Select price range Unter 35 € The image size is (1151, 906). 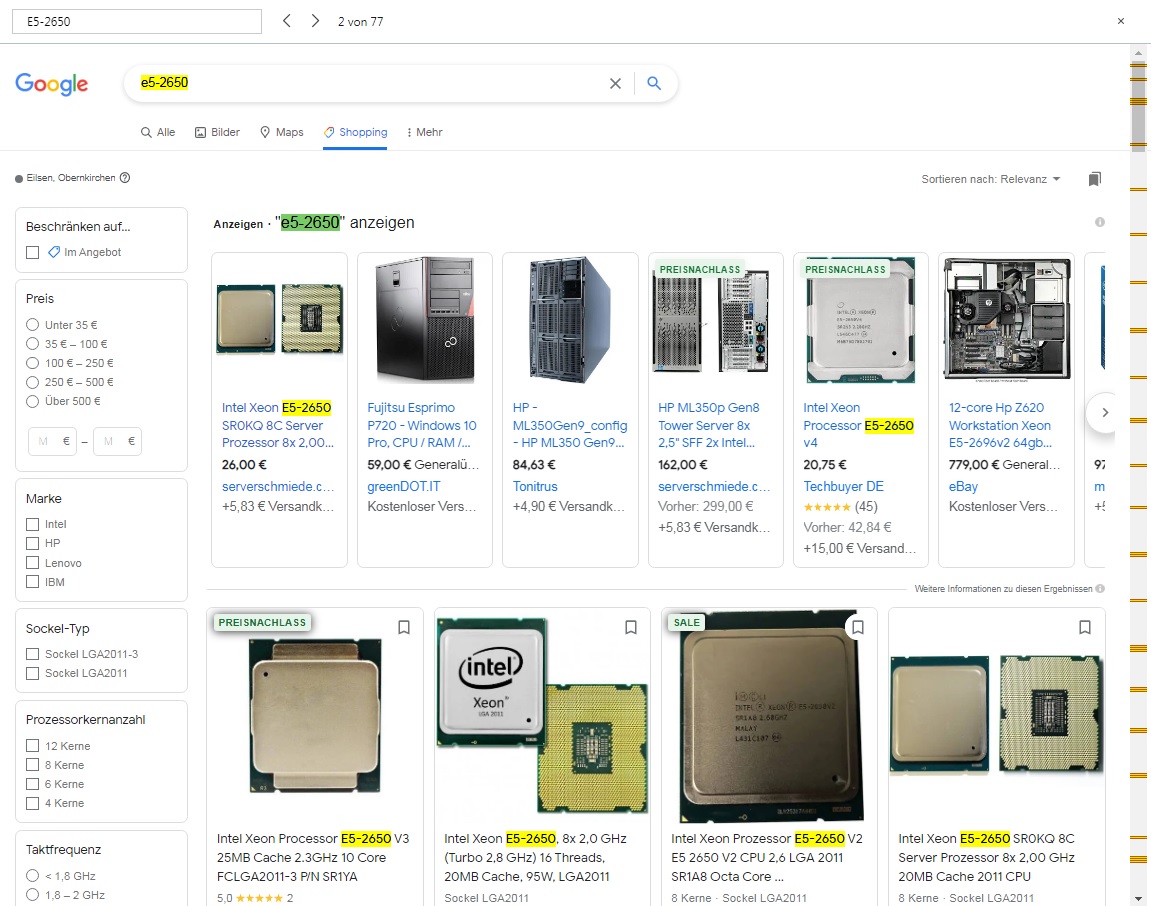(x=32, y=325)
